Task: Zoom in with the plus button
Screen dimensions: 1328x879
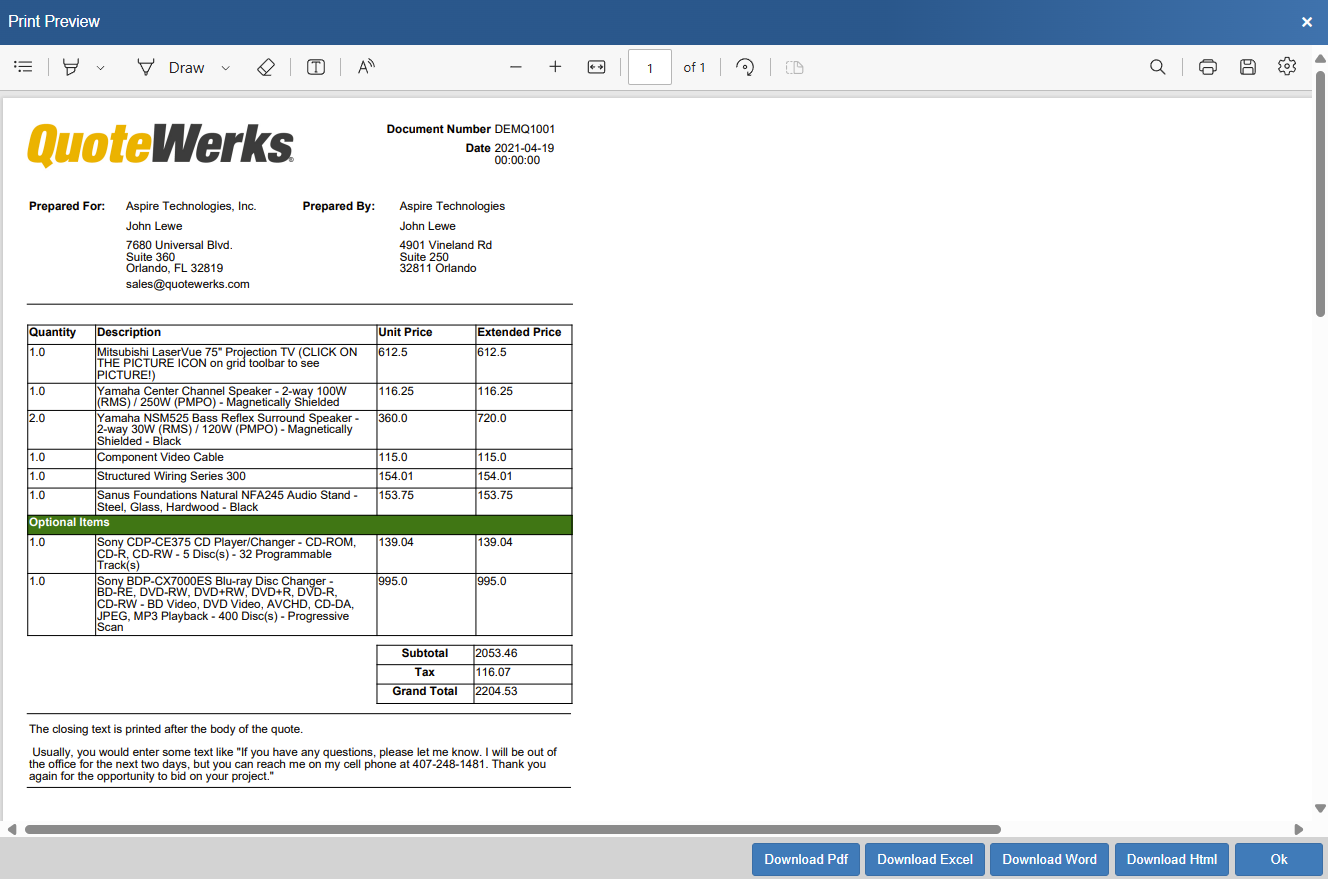Action: [556, 67]
